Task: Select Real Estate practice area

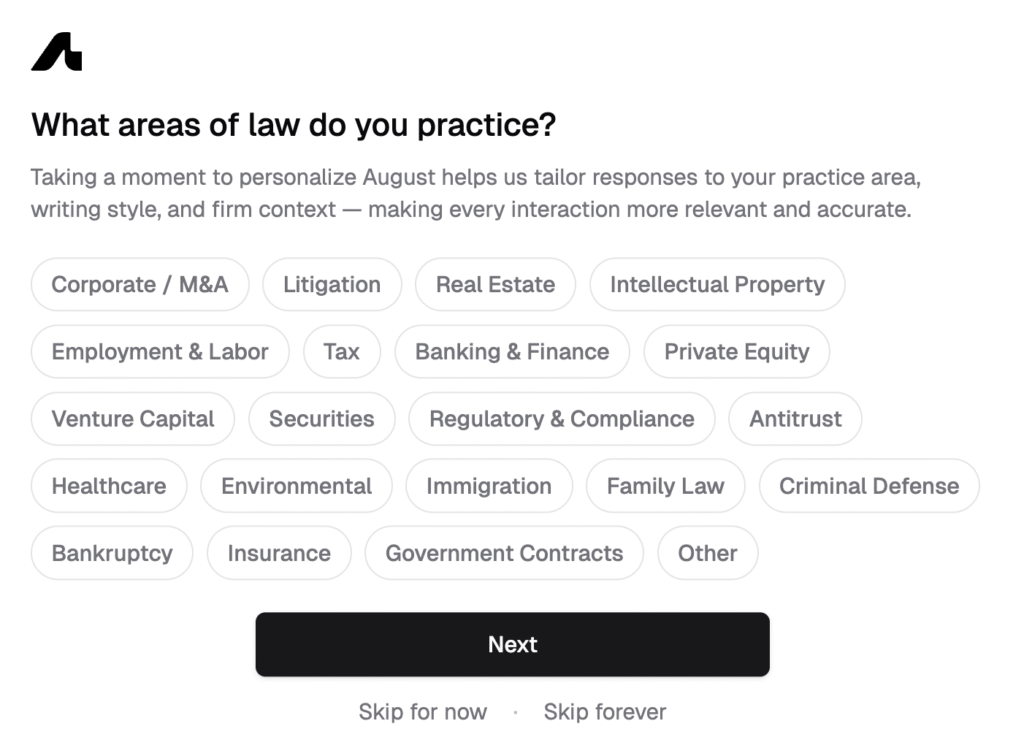Action: click(495, 284)
